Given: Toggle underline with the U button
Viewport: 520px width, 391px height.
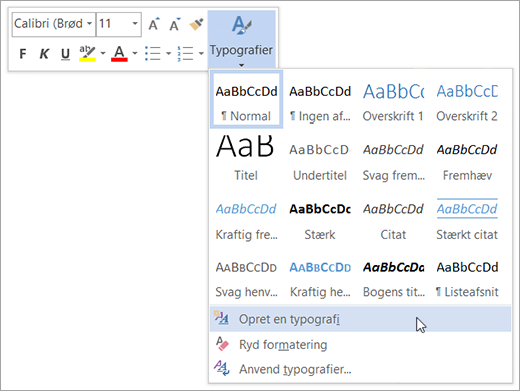Looking at the screenshot, I should 65,54.
